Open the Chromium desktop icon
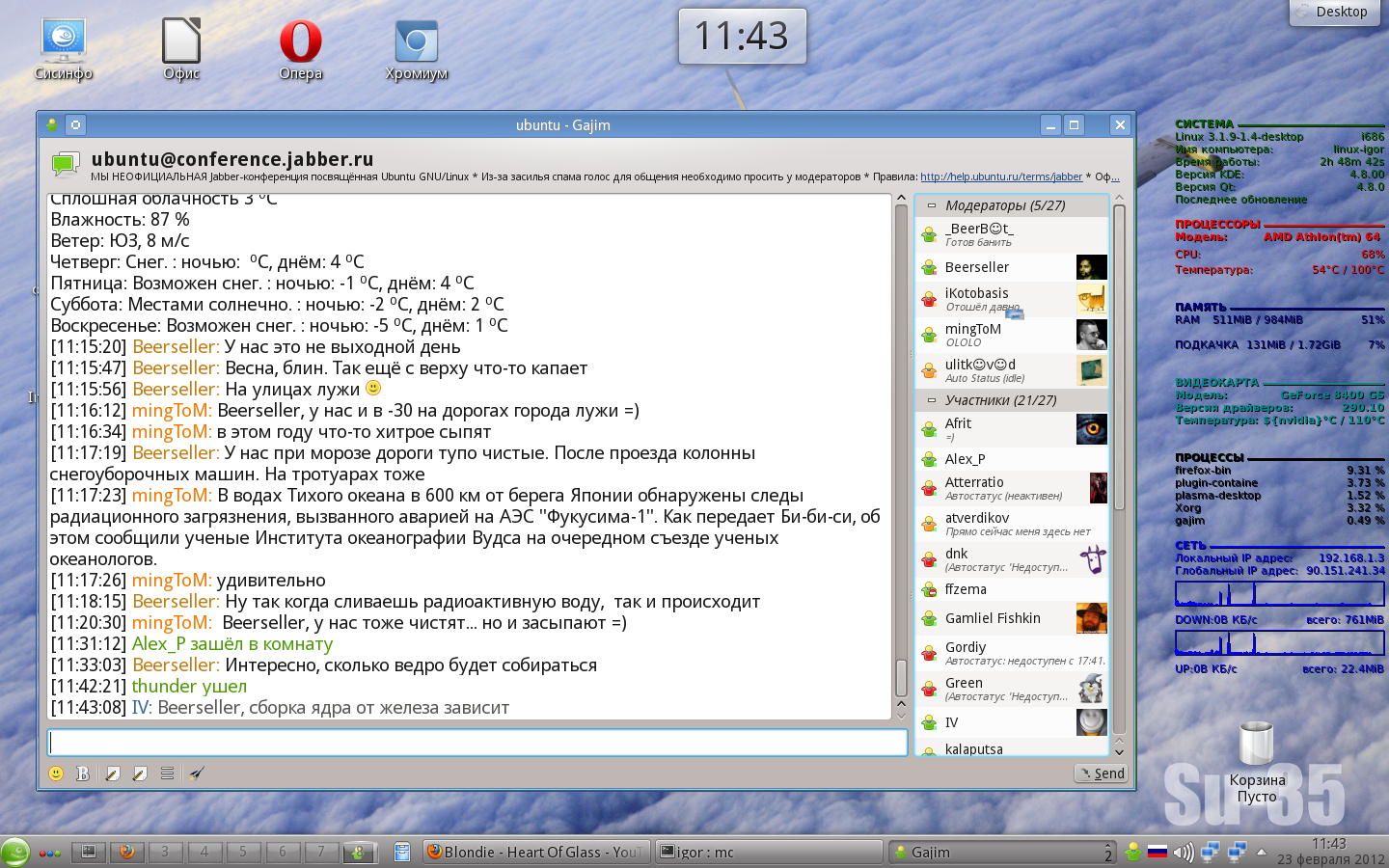The height and width of the screenshot is (868, 1389). [417, 50]
